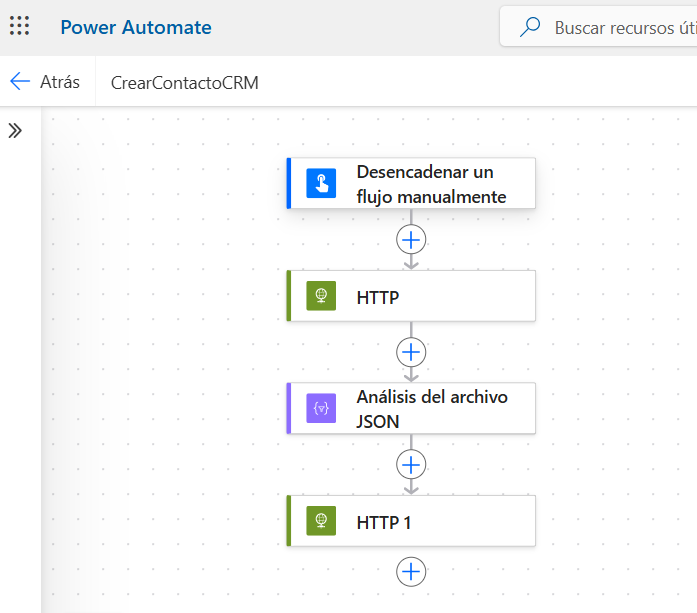Viewport: 697px width, 613px height.
Task: Open Análisis del archivo JSON card
Action: pos(411,408)
